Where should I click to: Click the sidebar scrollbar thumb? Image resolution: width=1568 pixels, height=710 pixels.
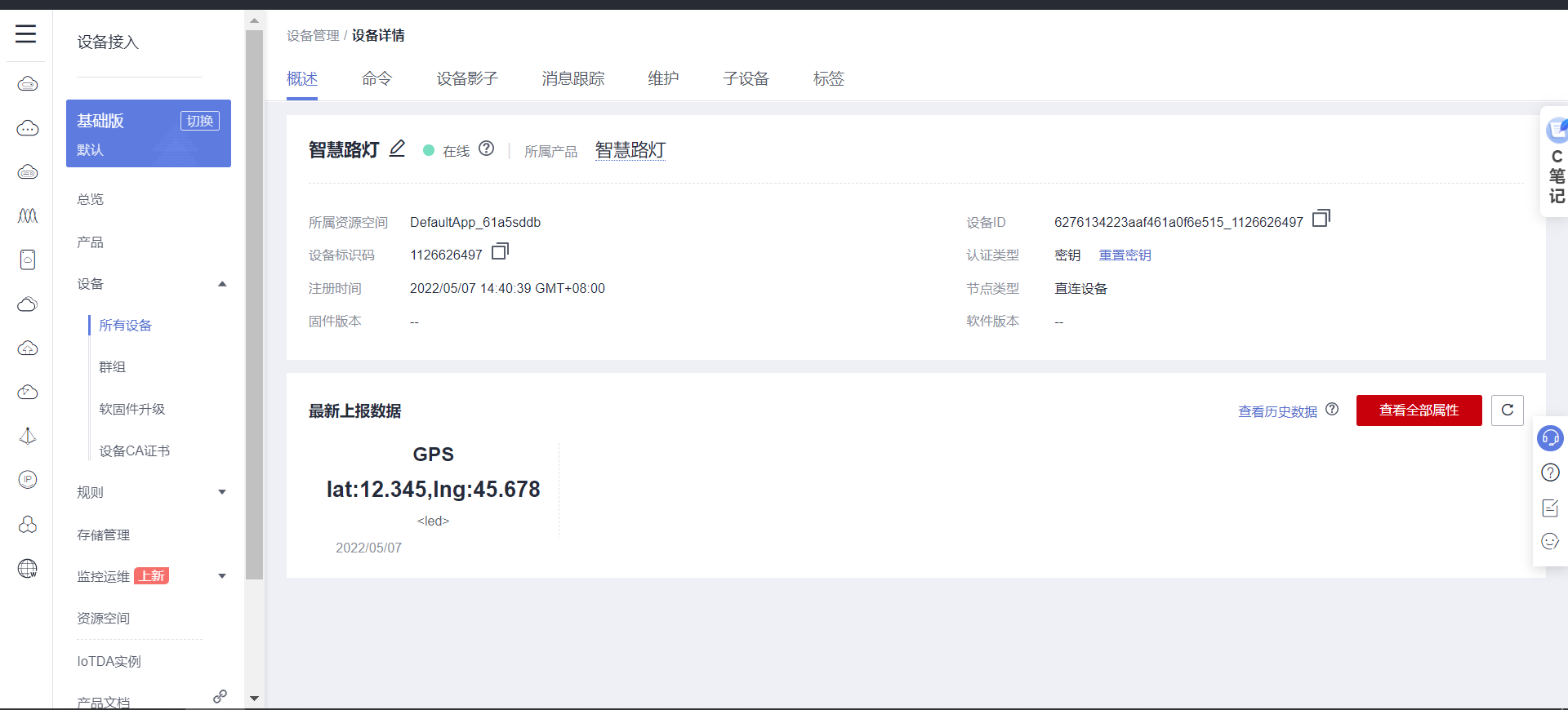tap(254, 304)
